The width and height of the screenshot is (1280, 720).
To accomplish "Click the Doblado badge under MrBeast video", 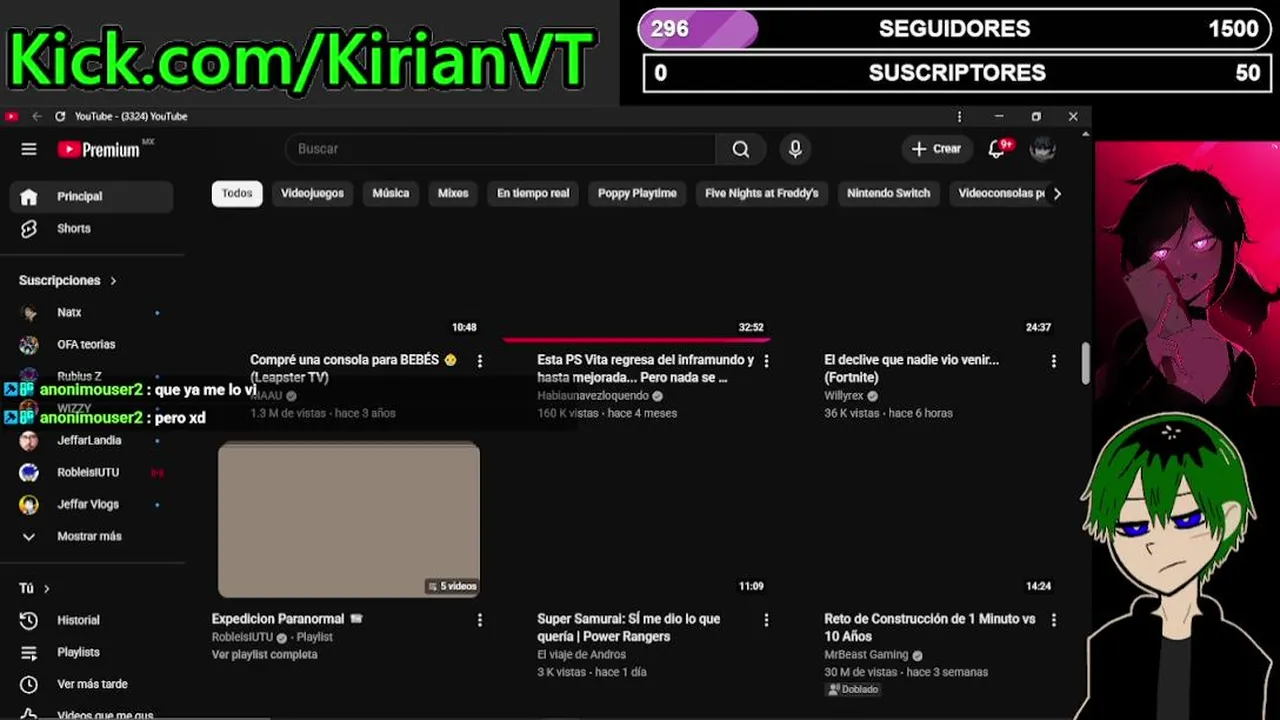I will 853,690.
